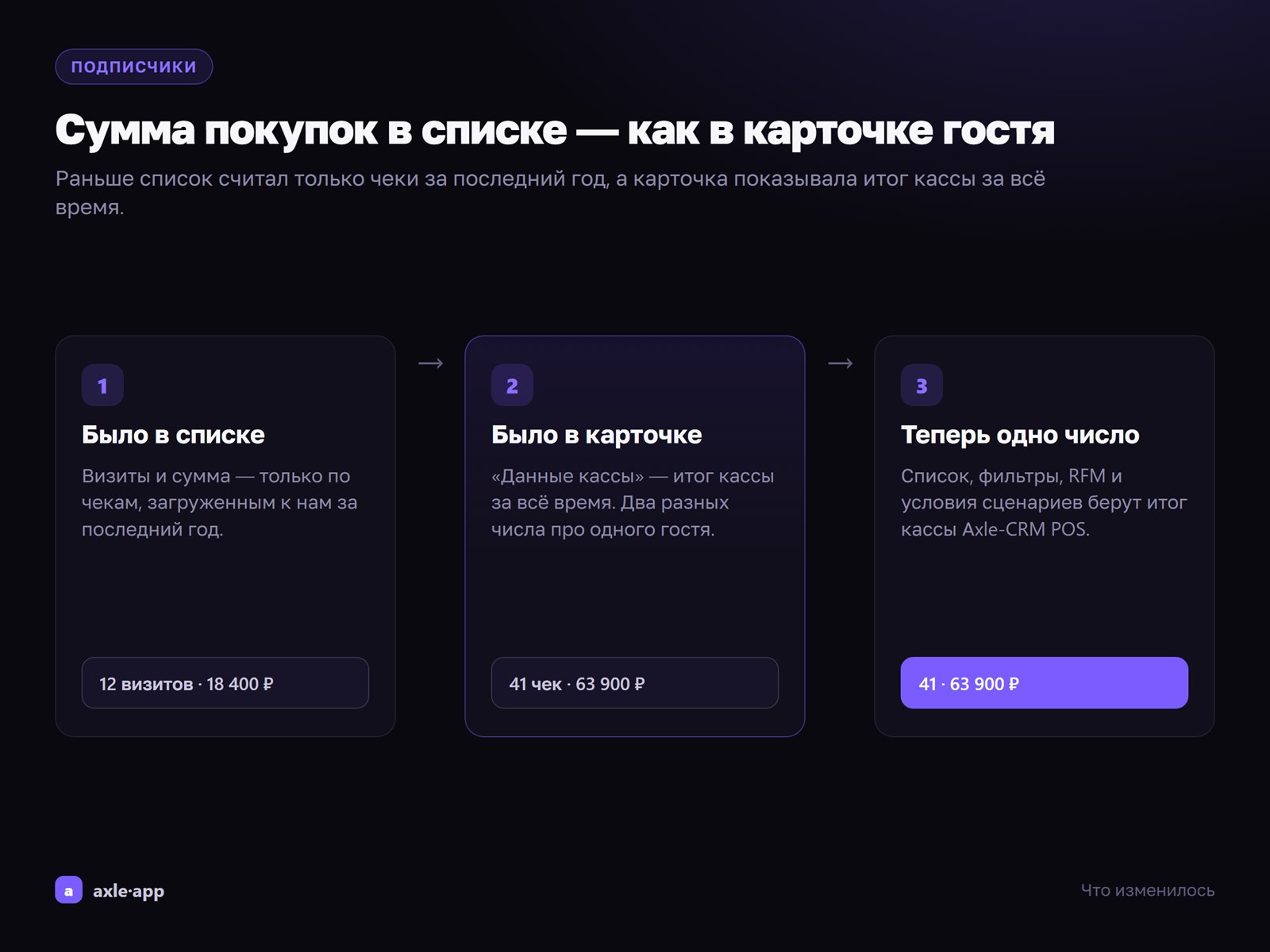Select the ПОДПИСЧИКИ tag pill

point(134,67)
